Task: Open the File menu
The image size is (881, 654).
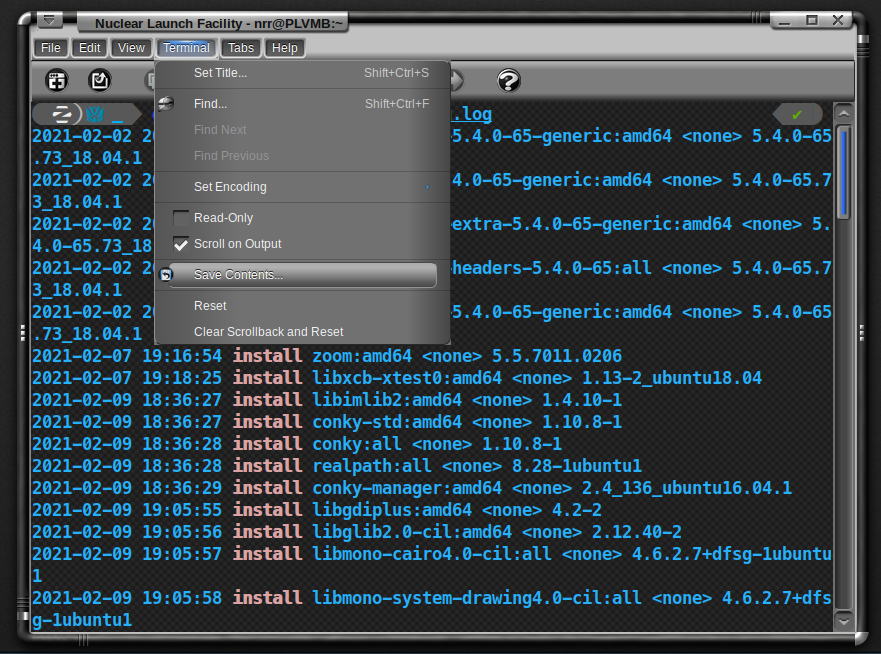Action: pos(50,48)
